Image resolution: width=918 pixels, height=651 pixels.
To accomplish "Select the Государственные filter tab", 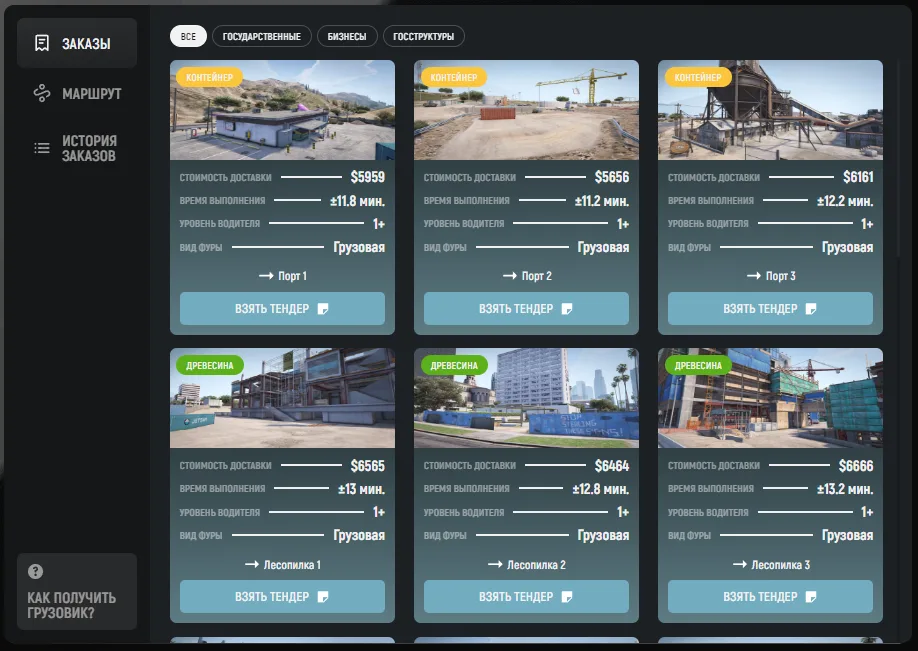I will coord(262,36).
